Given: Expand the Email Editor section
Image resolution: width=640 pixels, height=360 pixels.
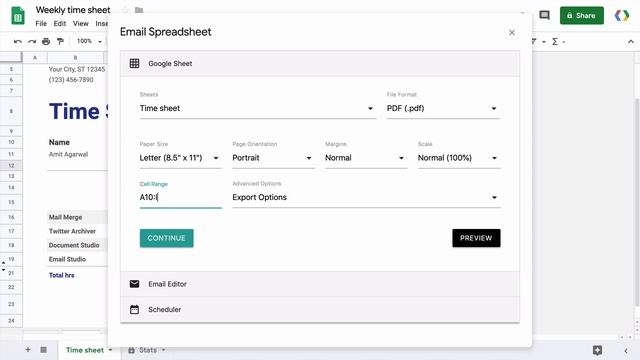Looking at the screenshot, I should [x=320, y=284].
